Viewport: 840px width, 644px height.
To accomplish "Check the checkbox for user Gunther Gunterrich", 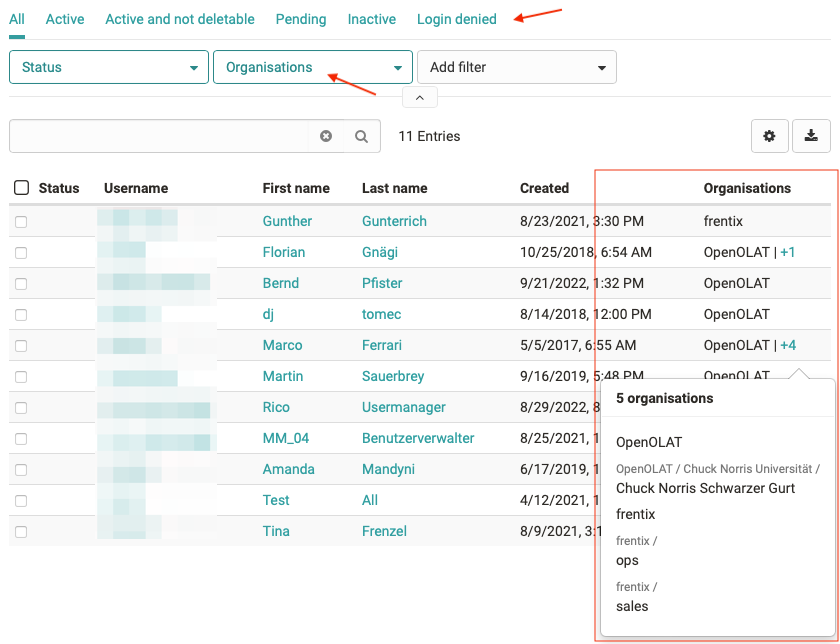I will tap(21, 222).
